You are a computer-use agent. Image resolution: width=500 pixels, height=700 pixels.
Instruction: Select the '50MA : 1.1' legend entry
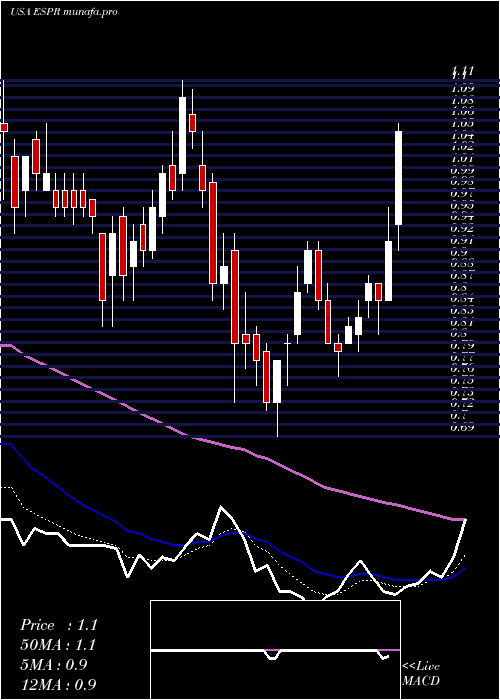tap(58, 645)
